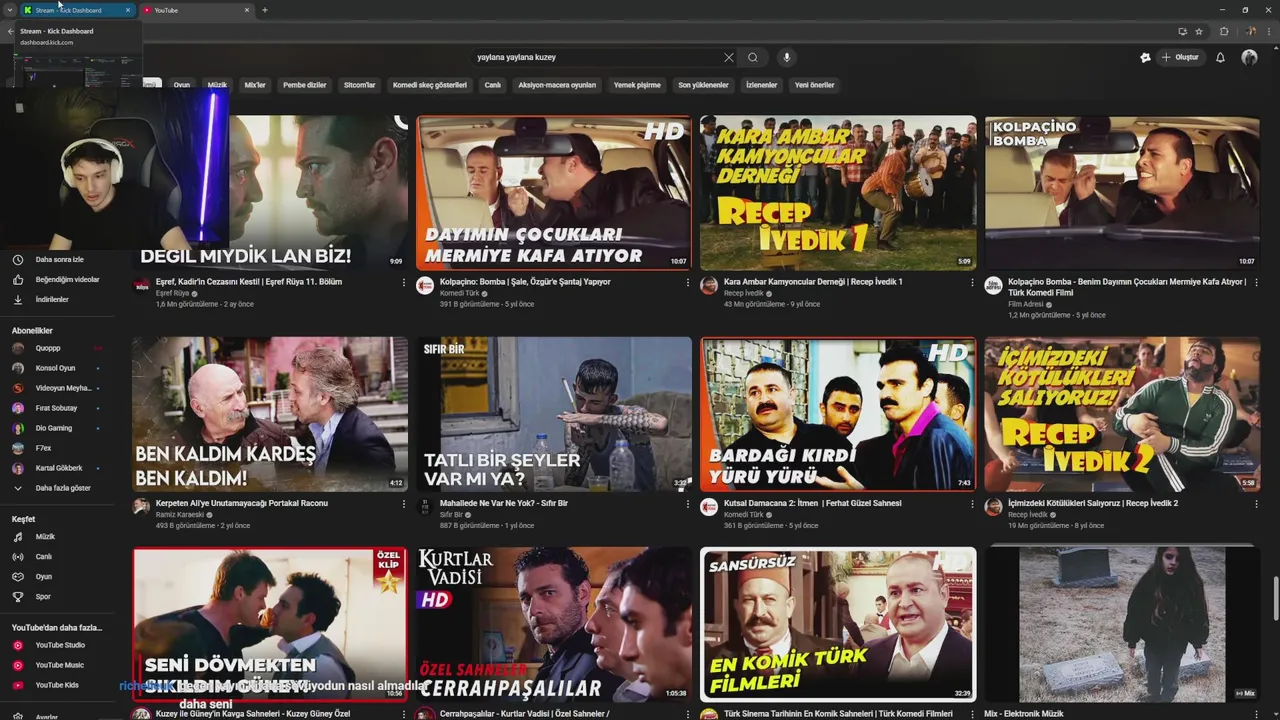Close the YouTube browser tab

[247, 10]
